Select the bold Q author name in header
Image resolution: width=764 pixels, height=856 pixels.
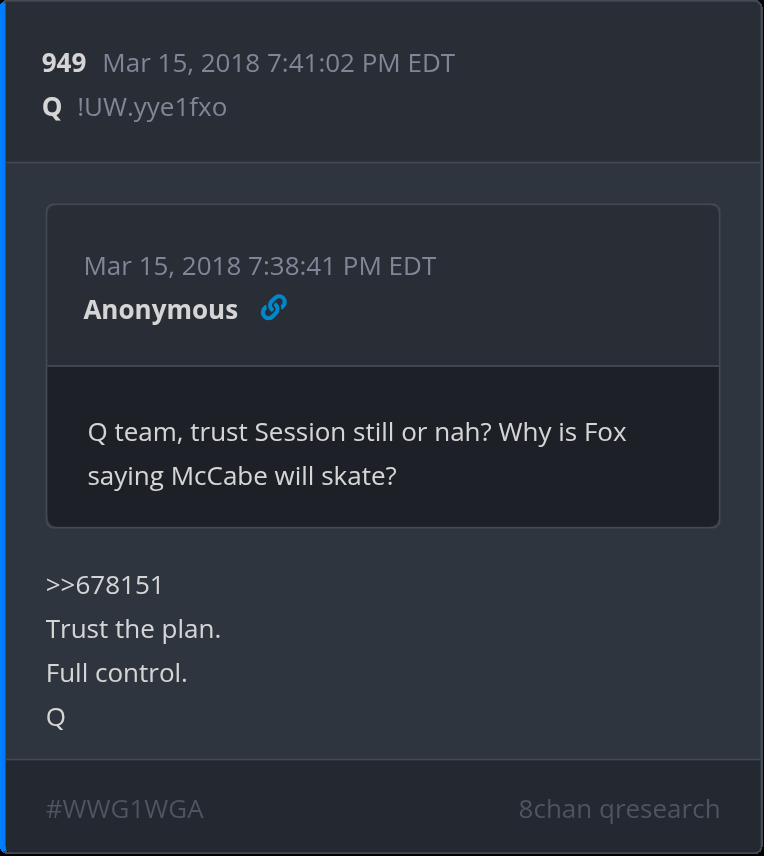coord(52,107)
